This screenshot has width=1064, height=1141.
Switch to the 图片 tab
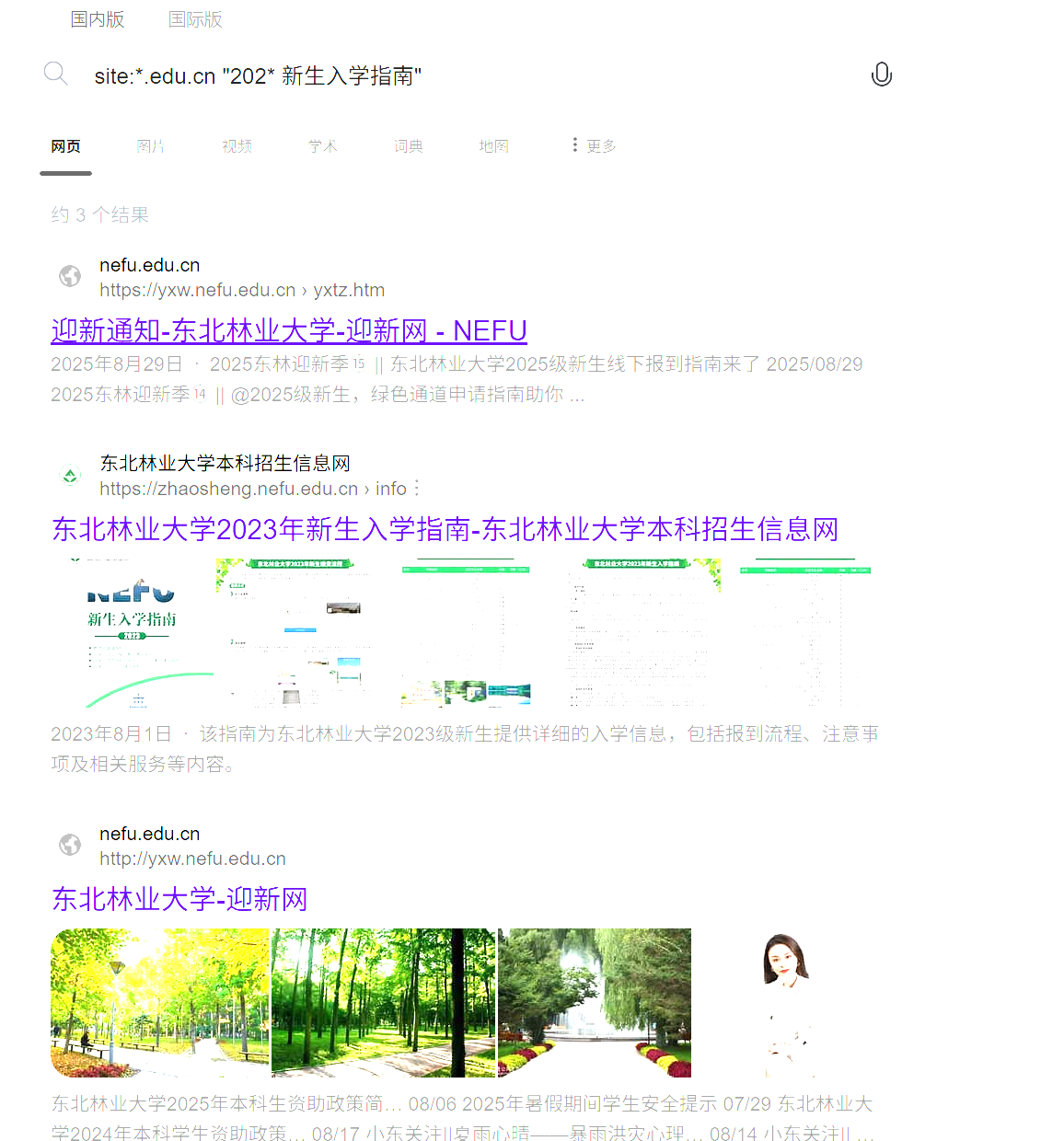[150, 145]
